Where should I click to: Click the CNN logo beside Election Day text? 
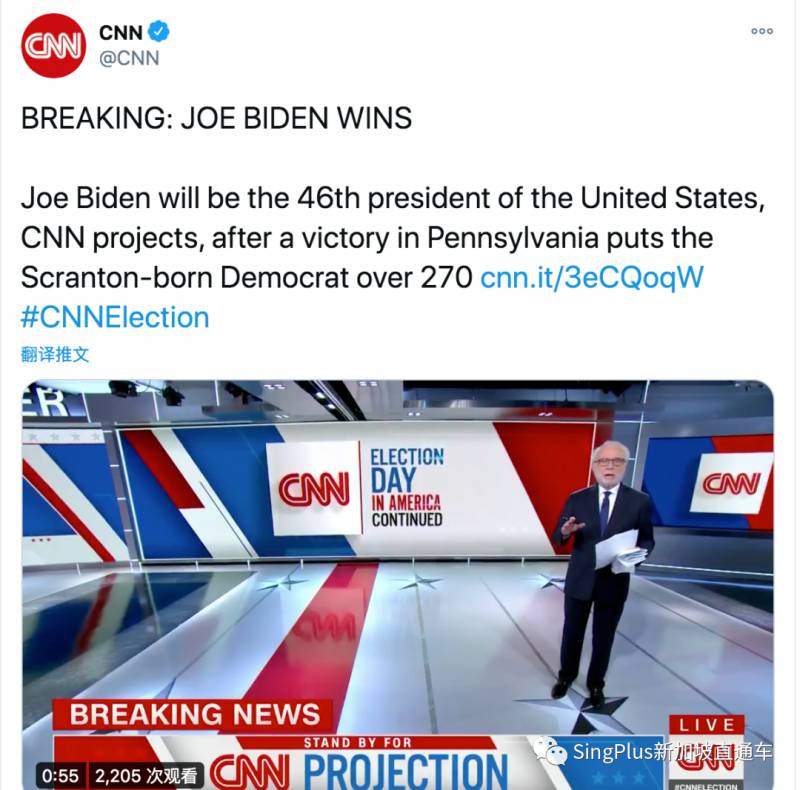click(314, 489)
